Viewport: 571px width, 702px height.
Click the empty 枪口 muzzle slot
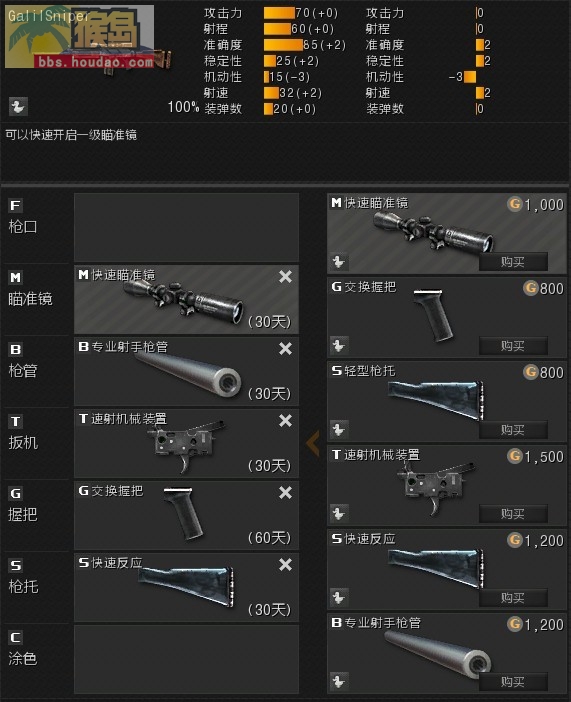(186, 227)
